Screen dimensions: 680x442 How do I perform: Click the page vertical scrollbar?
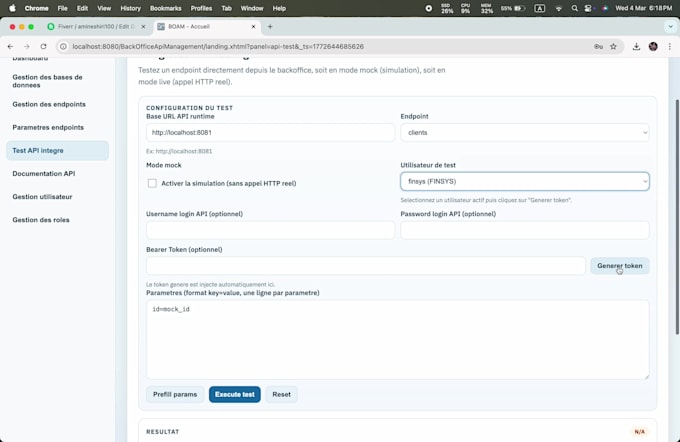tap(677, 217)
